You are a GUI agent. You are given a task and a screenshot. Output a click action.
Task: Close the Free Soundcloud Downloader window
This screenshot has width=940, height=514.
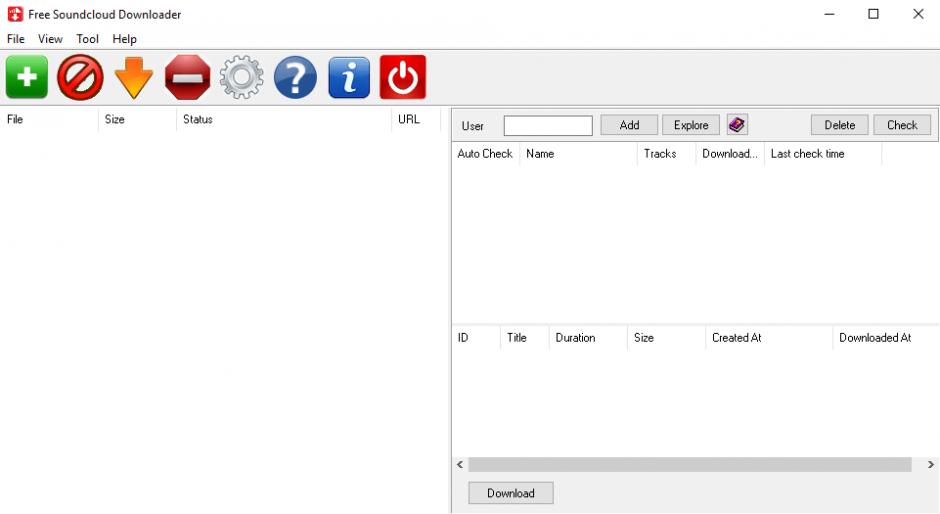click(918, 14)
